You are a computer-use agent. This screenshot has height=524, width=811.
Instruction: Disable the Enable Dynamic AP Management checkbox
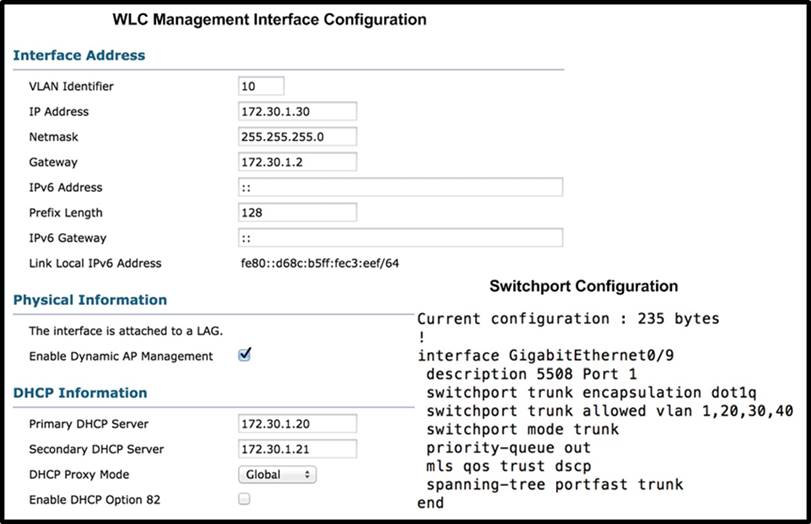click(x=244, y=355)
